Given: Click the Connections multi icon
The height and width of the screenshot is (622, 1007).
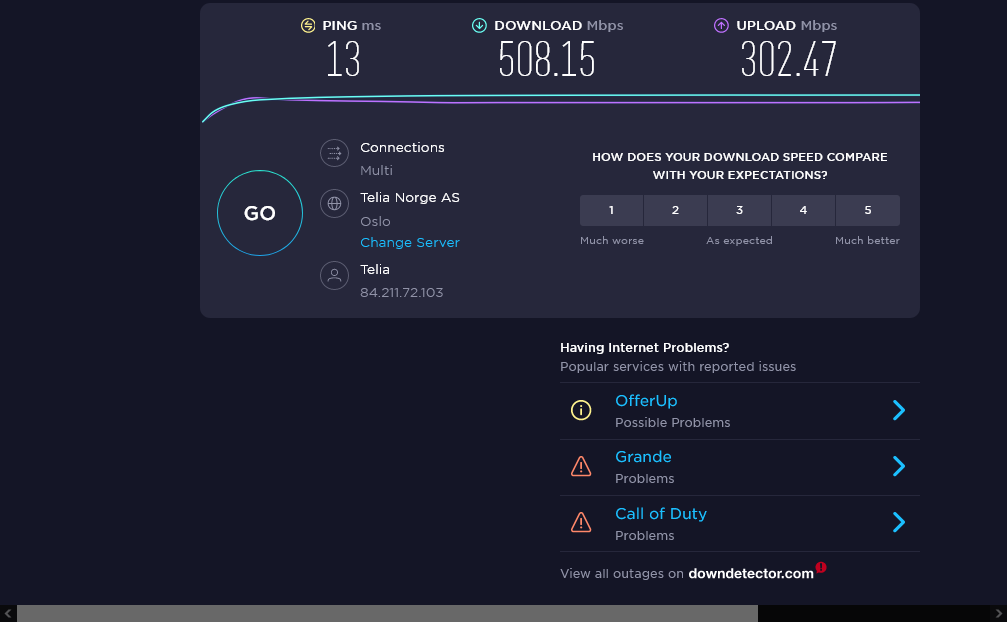Looking at the screenshot, I should pos(334,153).
